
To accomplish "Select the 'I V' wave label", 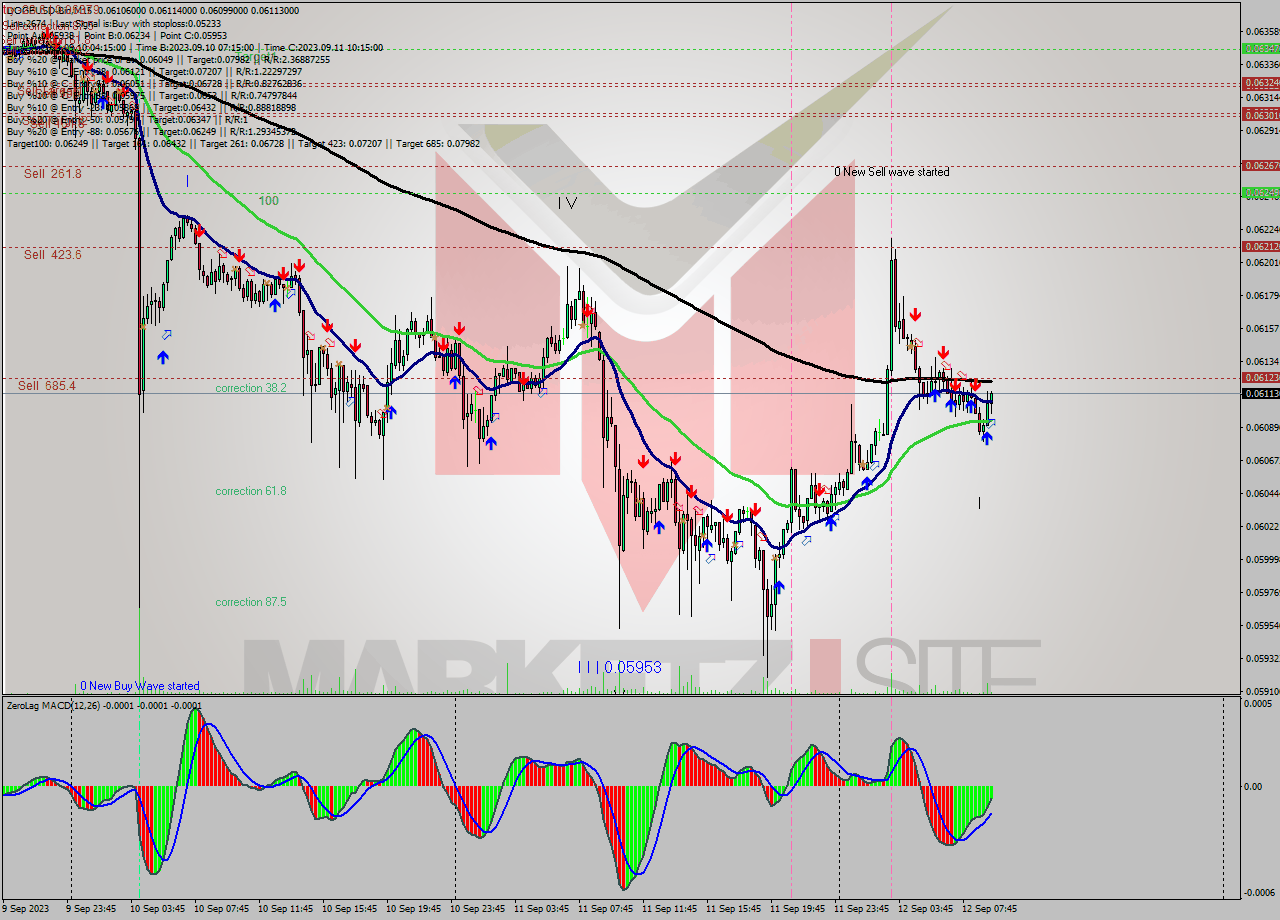I will (567, 203).
